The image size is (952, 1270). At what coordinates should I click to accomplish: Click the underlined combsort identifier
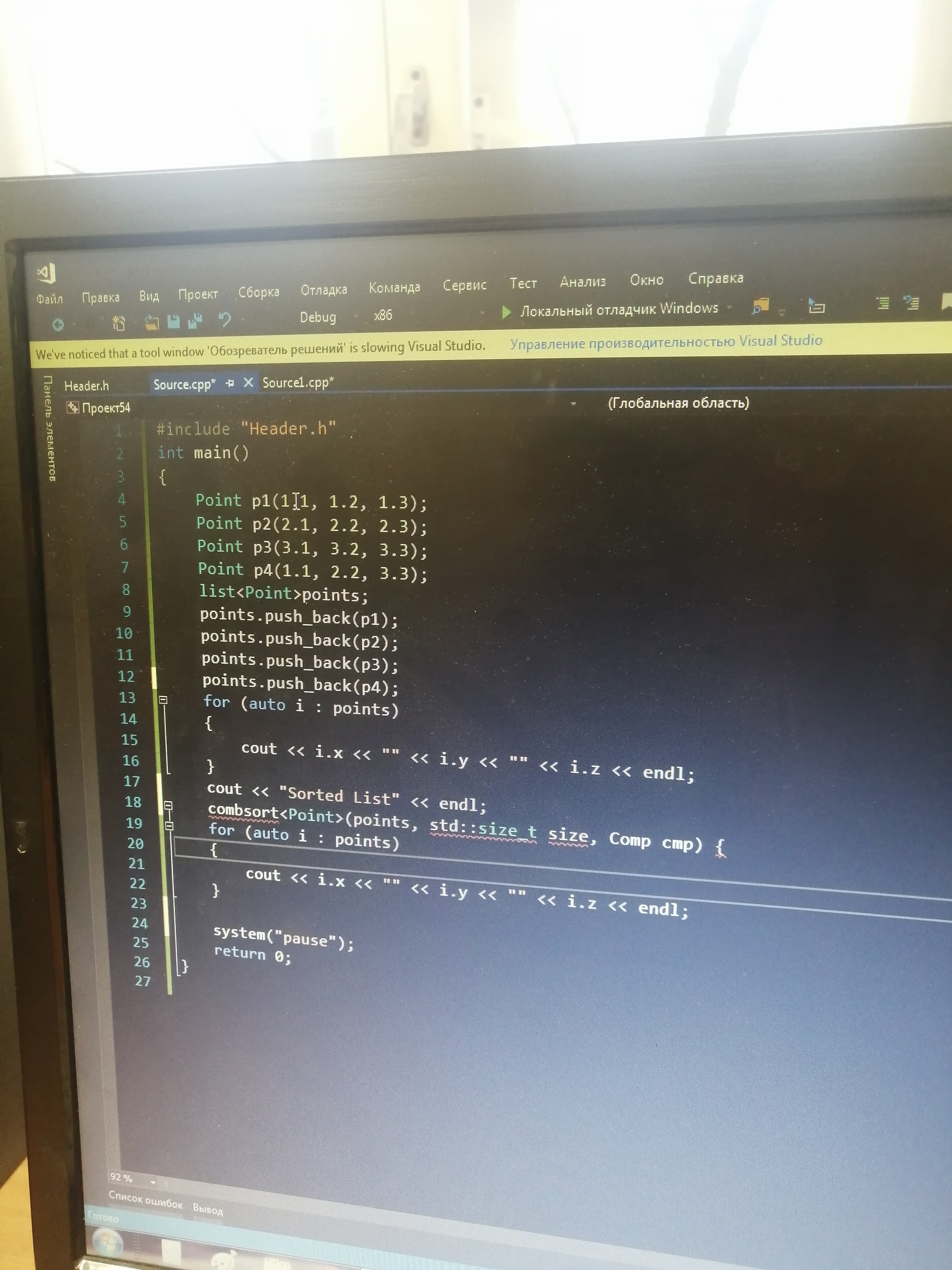(243, 811)
